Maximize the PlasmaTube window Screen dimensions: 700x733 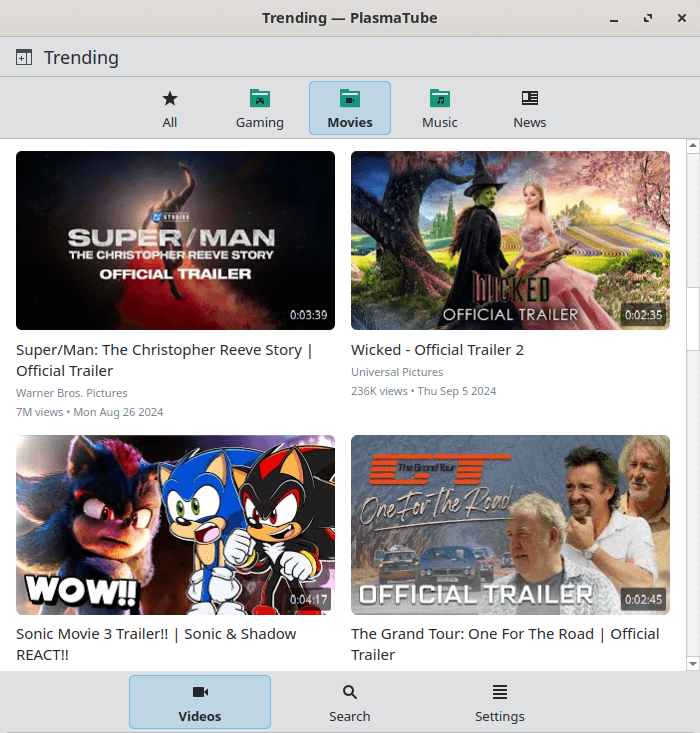(648, 18)
